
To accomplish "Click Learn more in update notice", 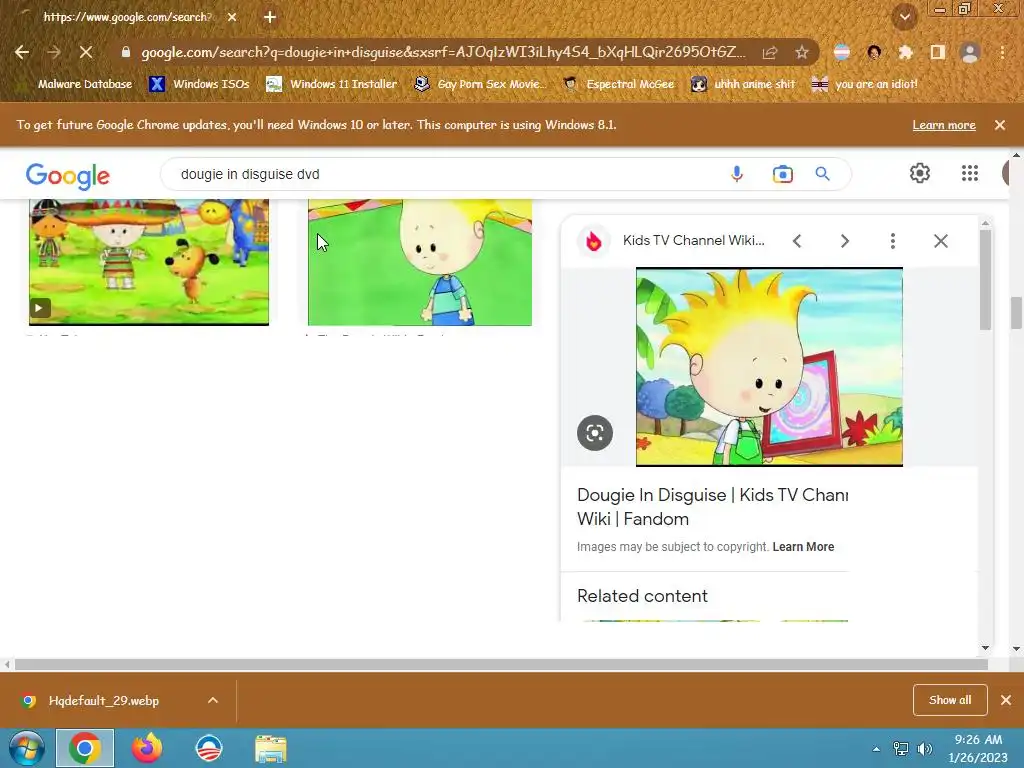I will coord(944,125).
